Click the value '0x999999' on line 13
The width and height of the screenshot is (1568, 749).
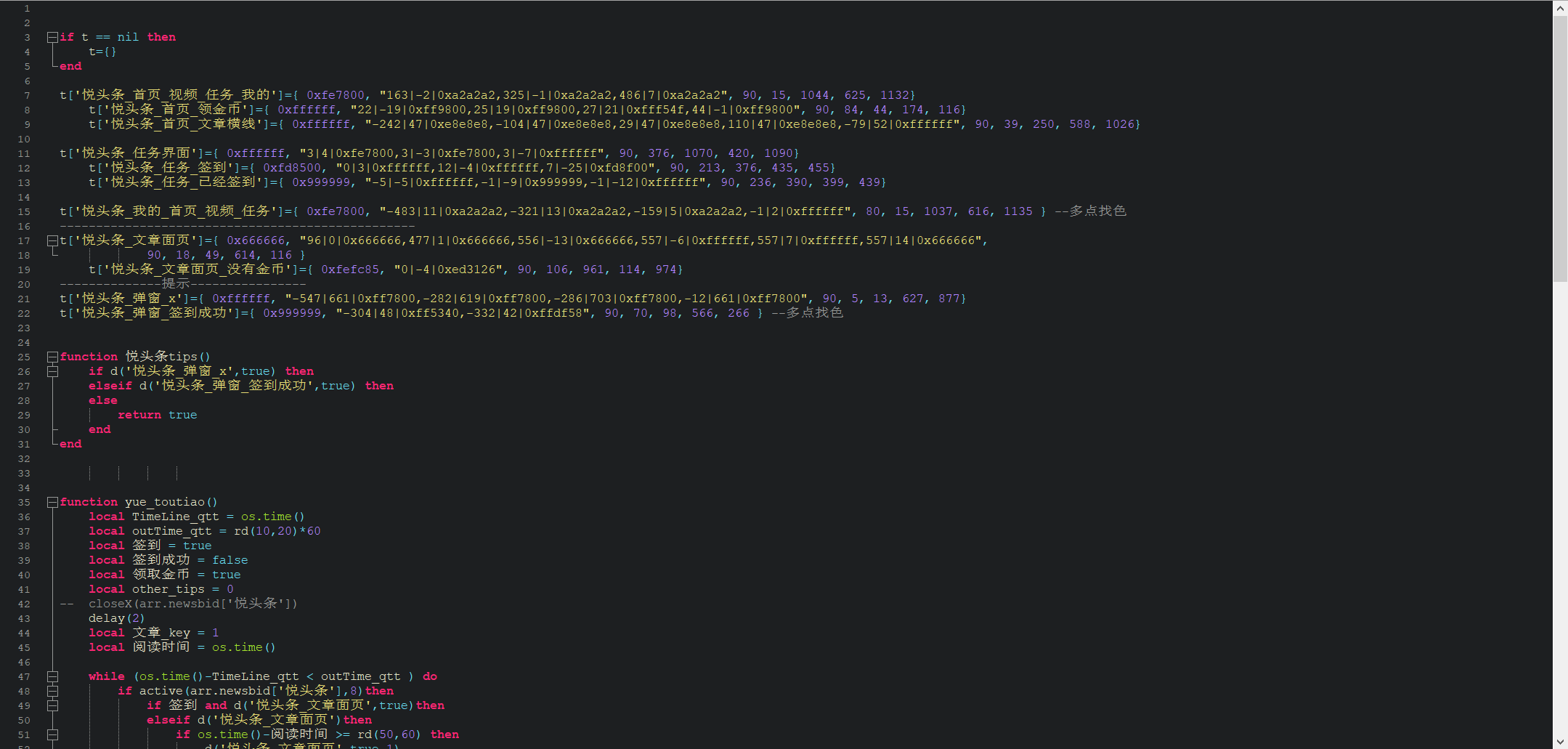point(321,182)
